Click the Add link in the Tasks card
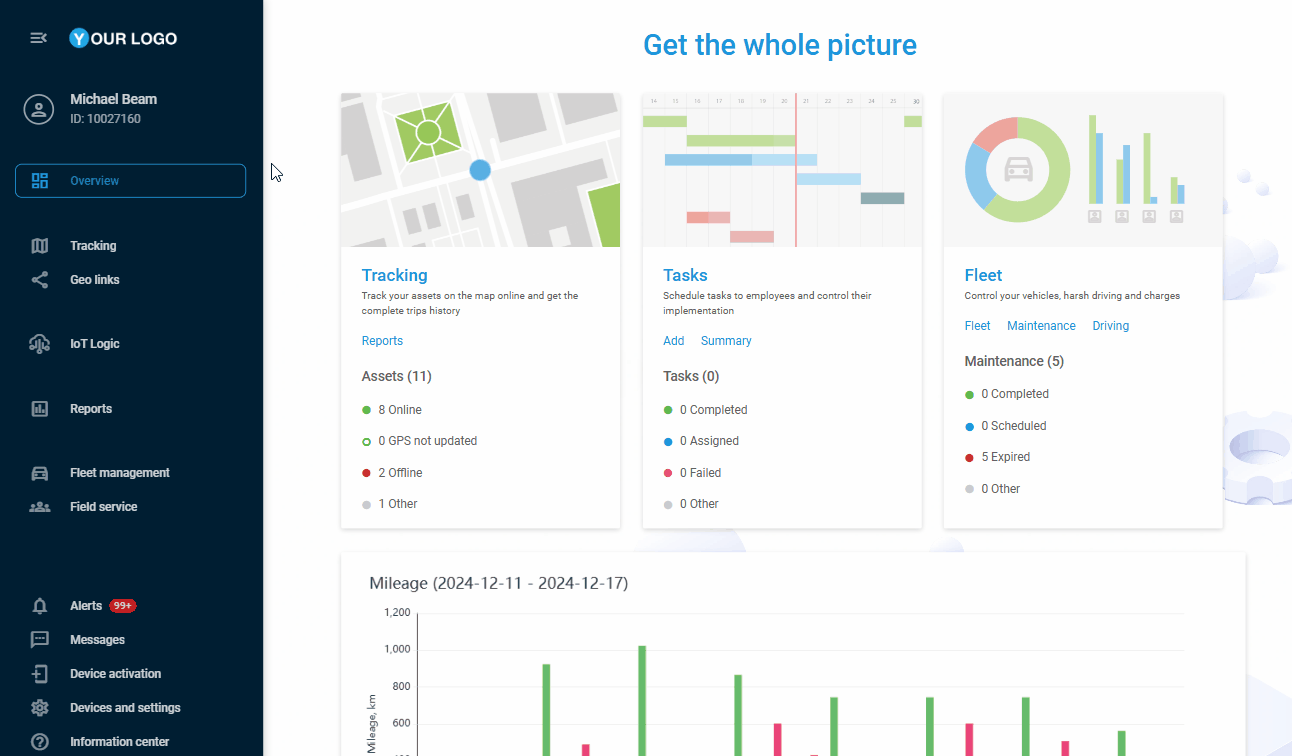Screen dimensions: 1292x756 [674, 341]
